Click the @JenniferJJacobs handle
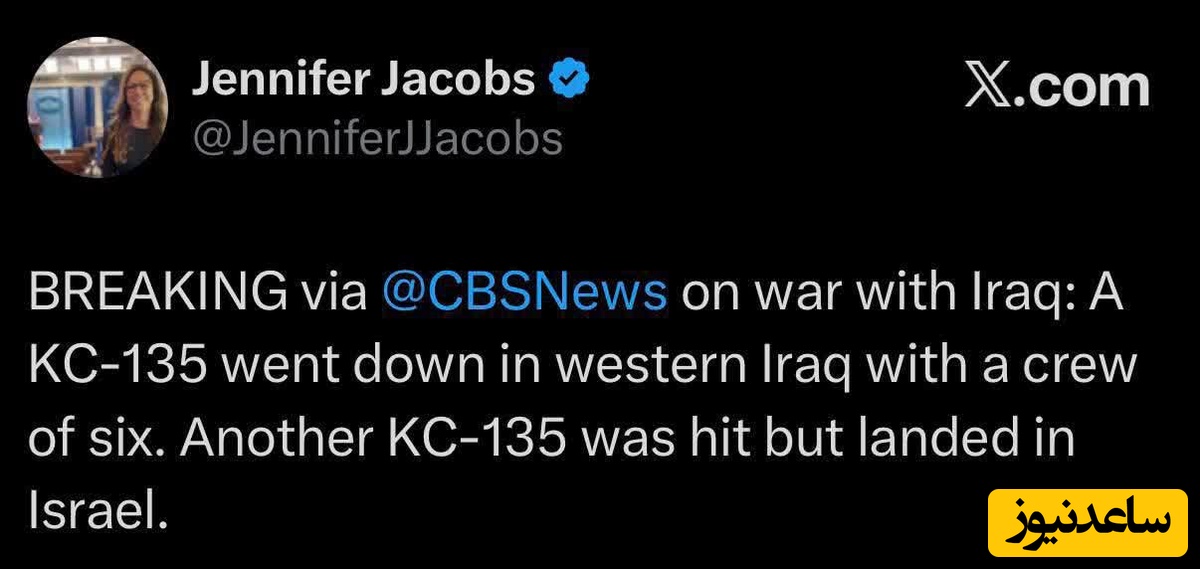Screen dimensions: 1200x569 coord(377,139)
